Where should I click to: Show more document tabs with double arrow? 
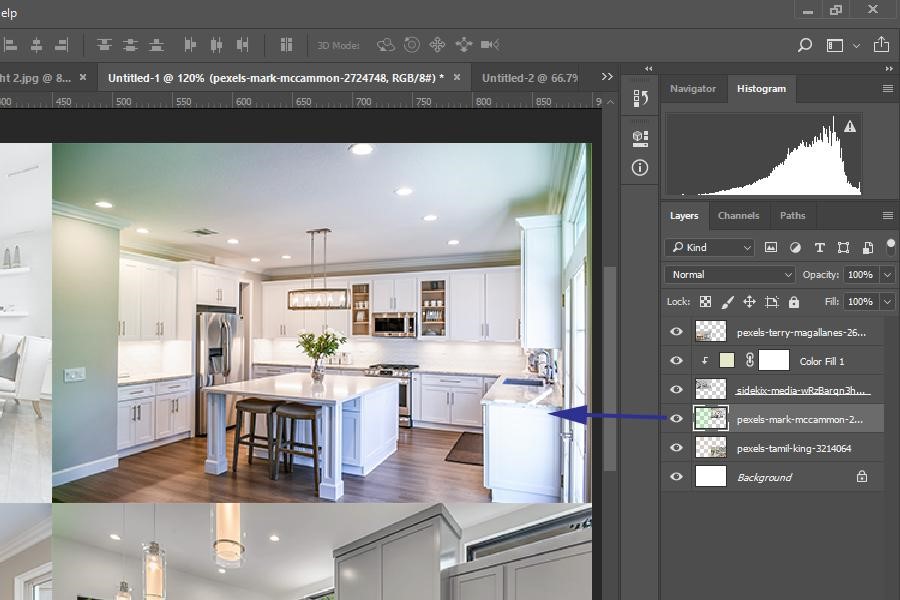[x=607, y=77]
